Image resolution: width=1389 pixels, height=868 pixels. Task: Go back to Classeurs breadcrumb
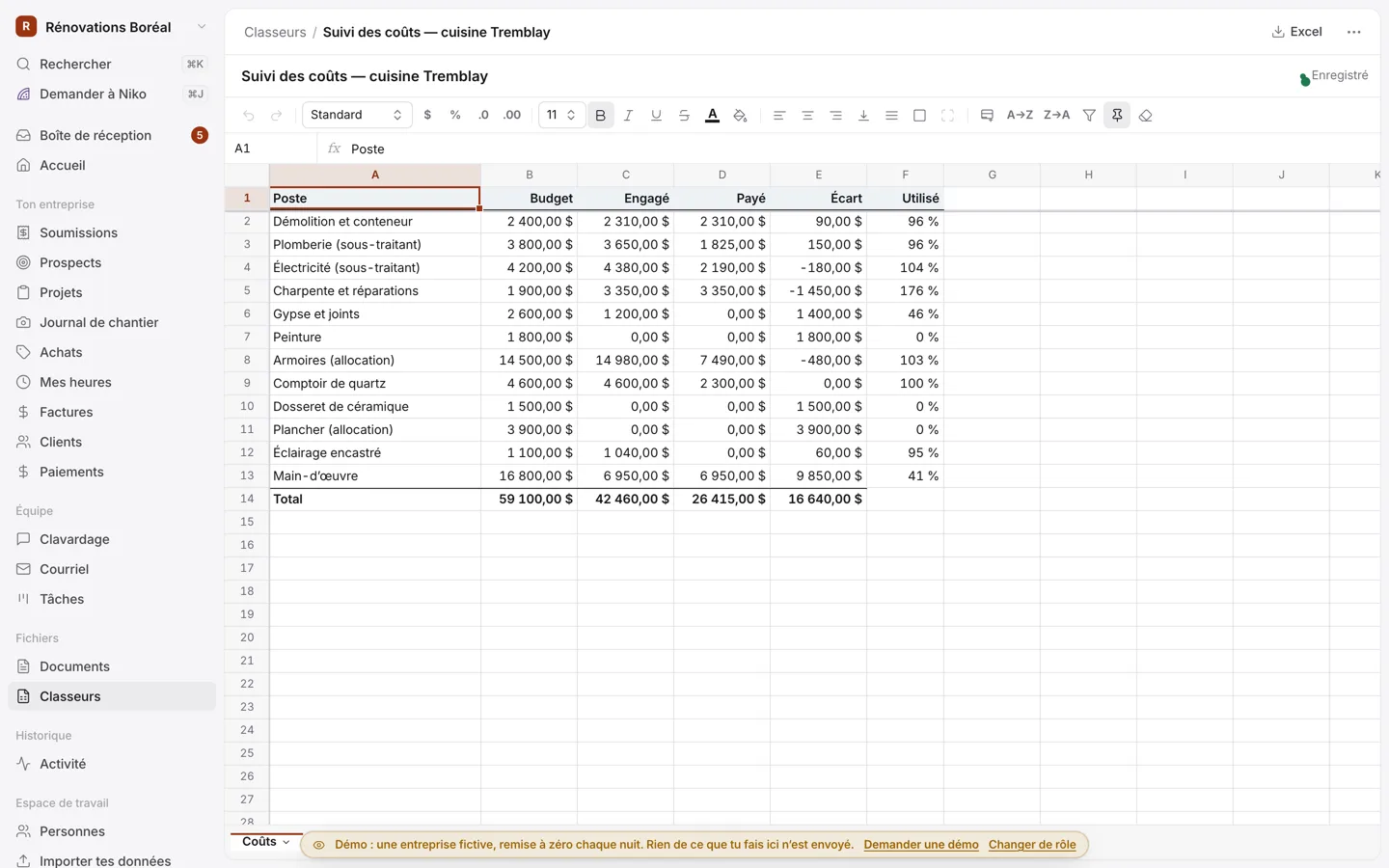click(275, 32)
